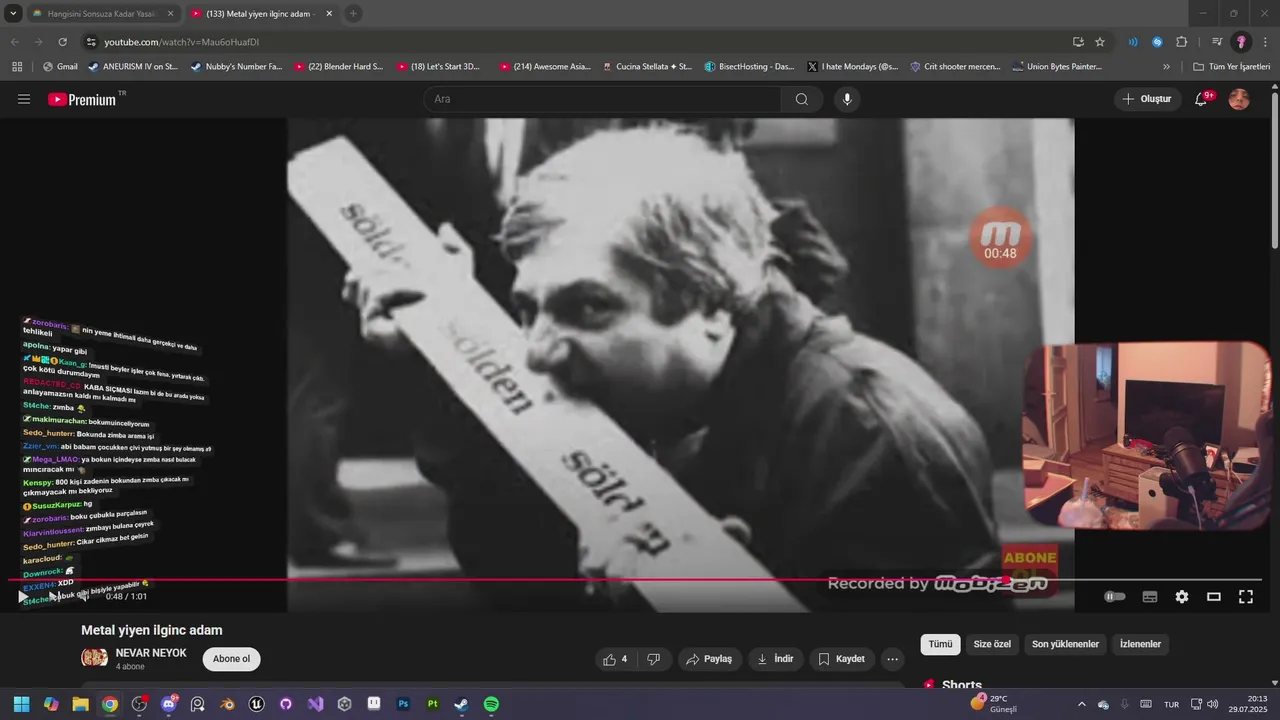Open Photoshop from the taskbar
This screenshot has width=1280, height=720.
coord(403,704)
